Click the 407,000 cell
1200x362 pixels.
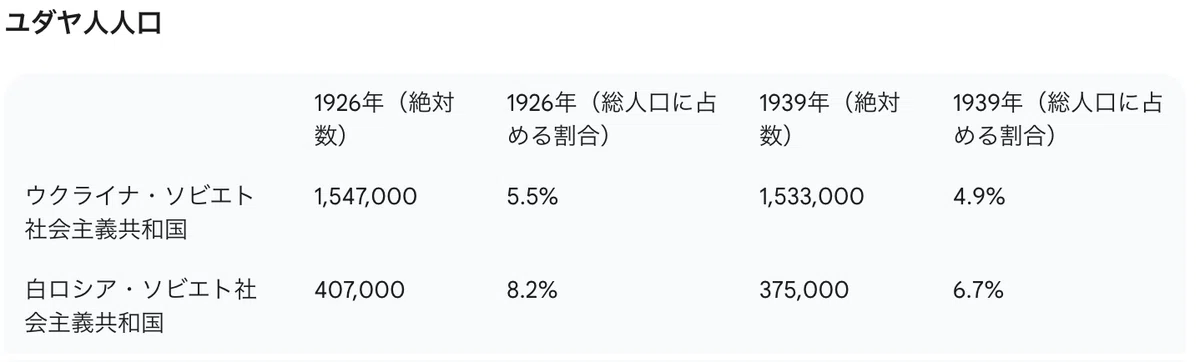359,291
